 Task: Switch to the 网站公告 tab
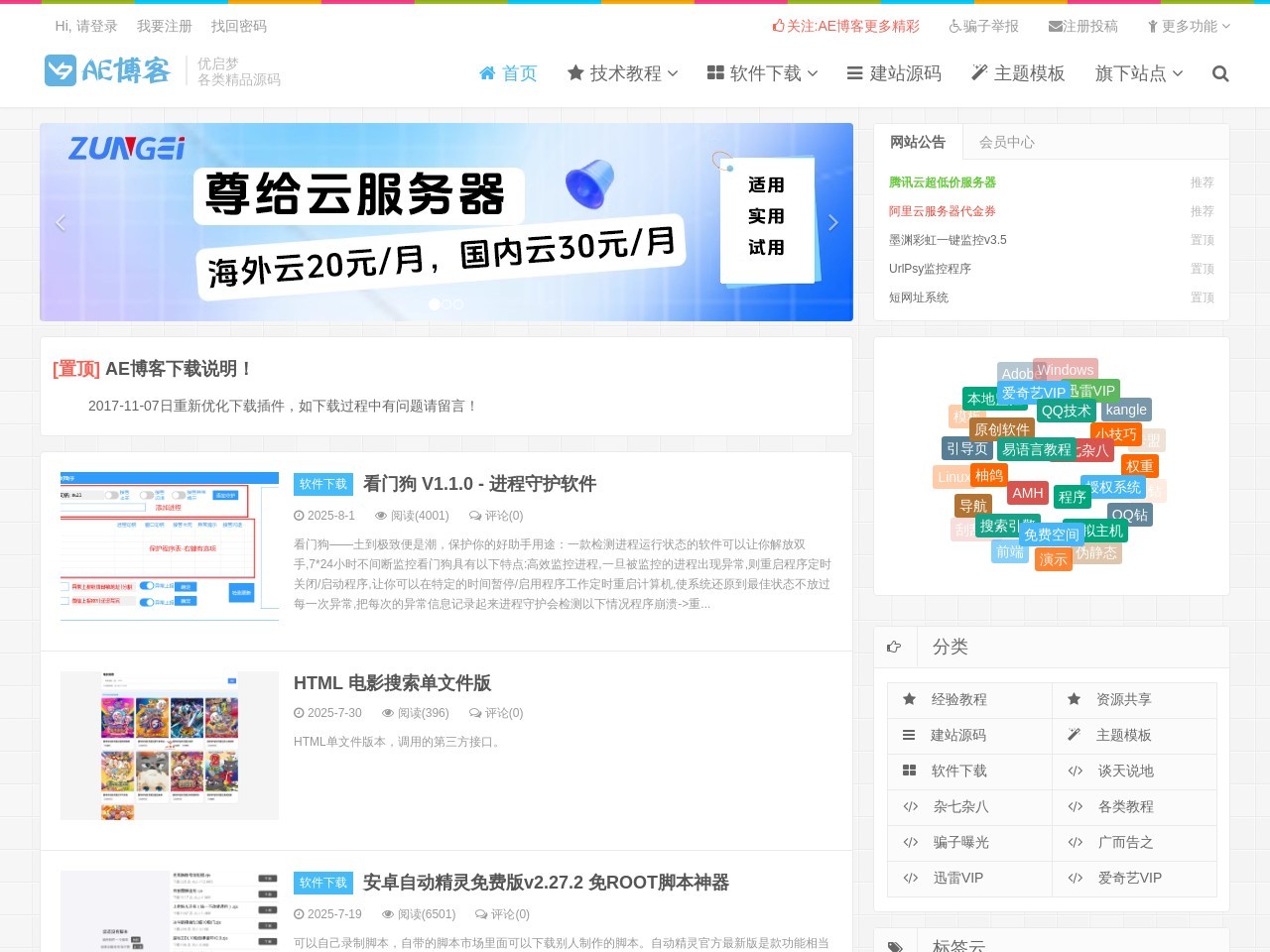(918, 142)
